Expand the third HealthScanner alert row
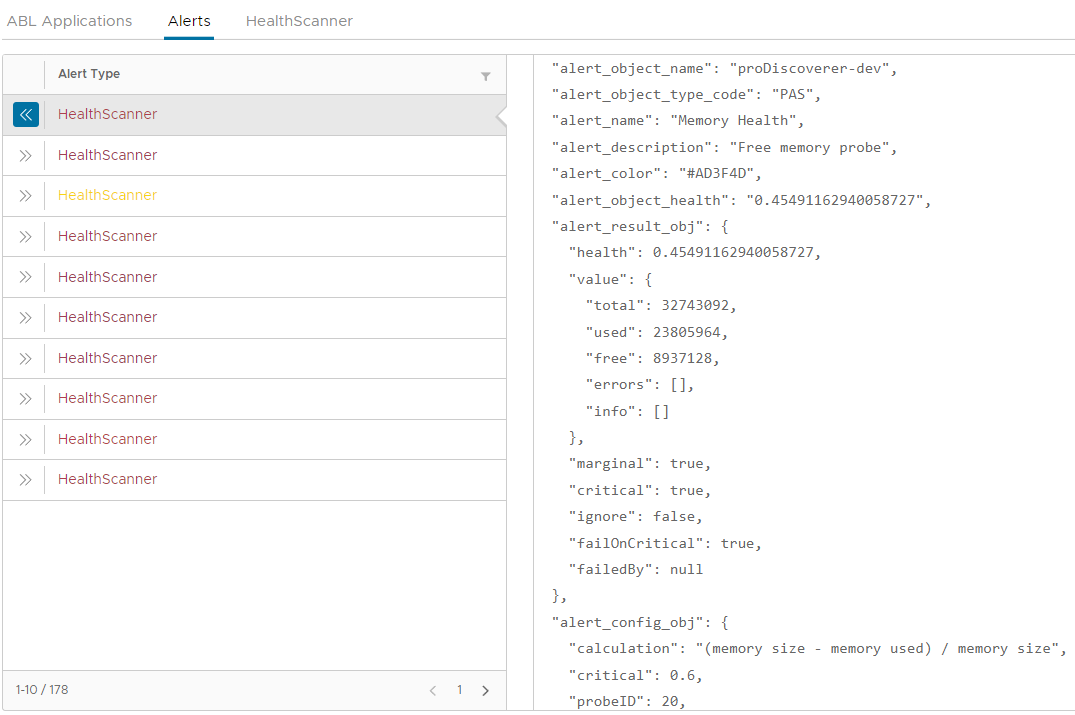This screenshot has width=1075, height=715. [25, 196]
